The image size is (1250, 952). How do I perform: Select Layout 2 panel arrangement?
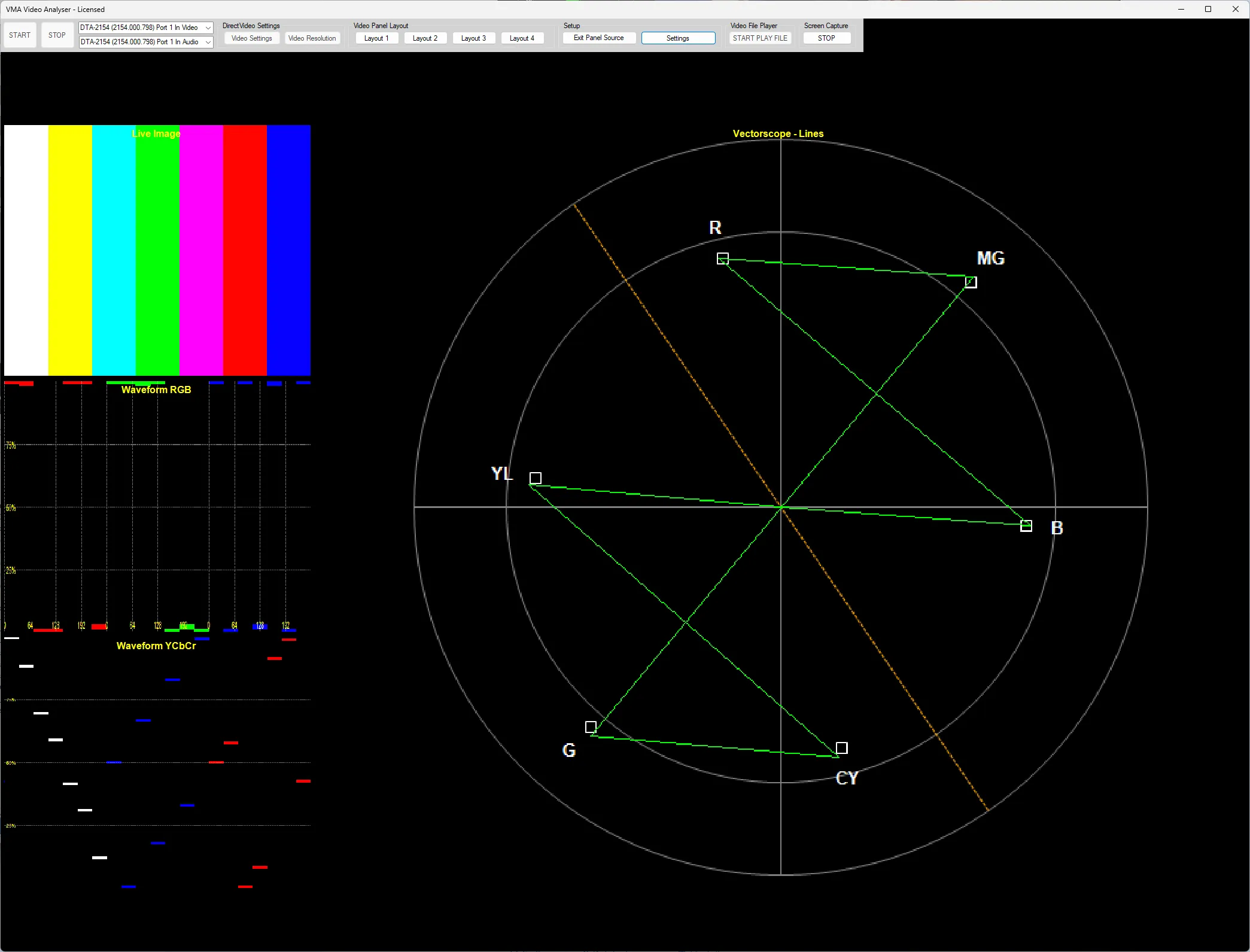click(425, 38)
